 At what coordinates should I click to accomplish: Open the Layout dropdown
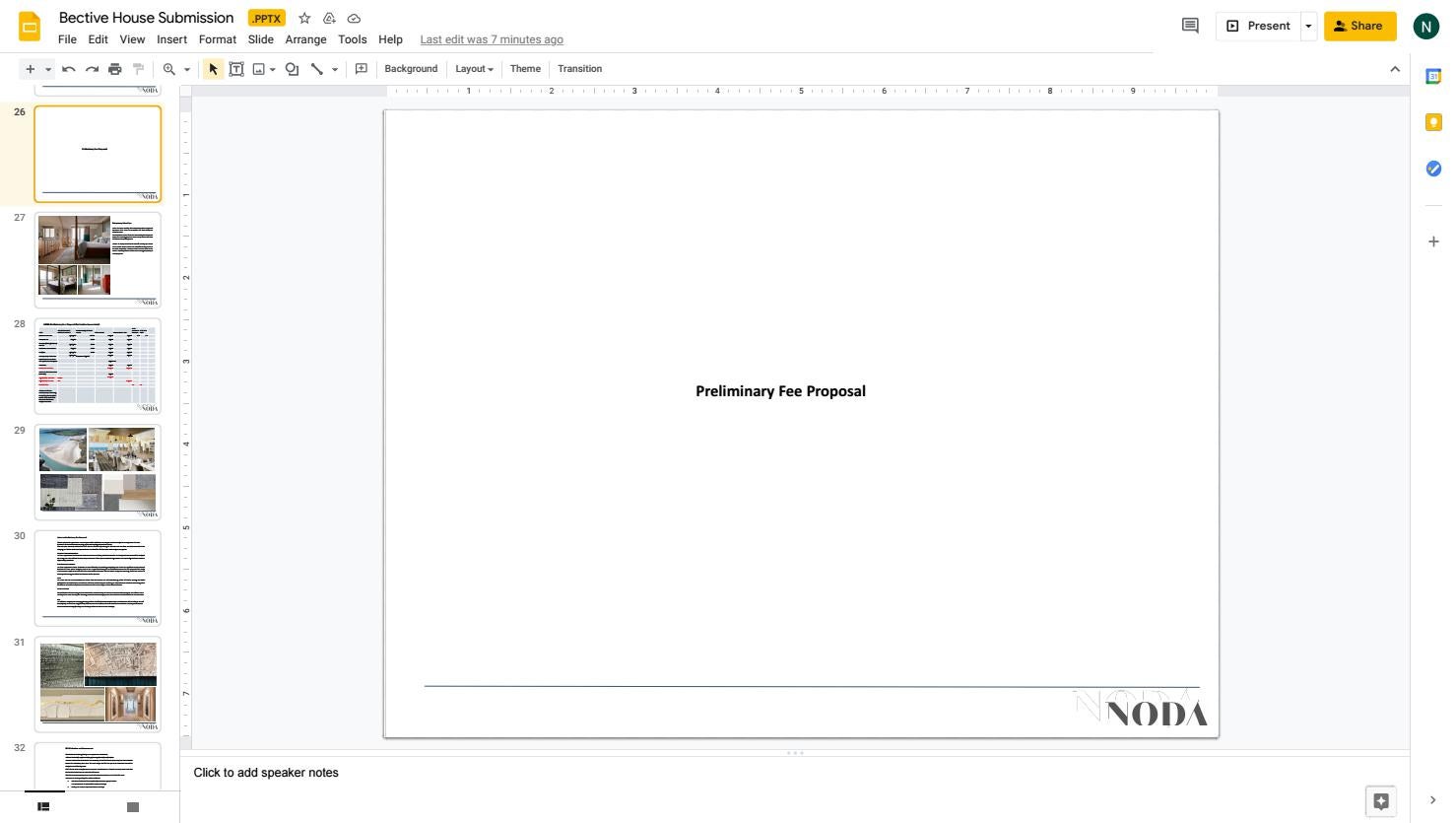point(474,69)
